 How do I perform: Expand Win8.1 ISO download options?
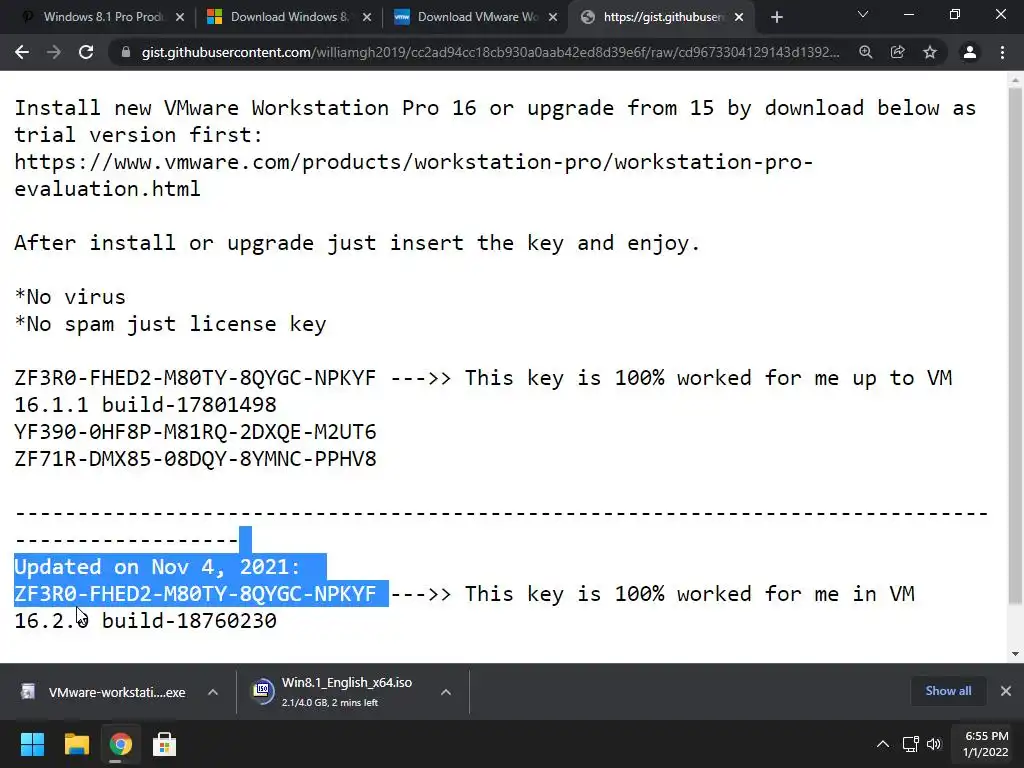tap(446, 692)
